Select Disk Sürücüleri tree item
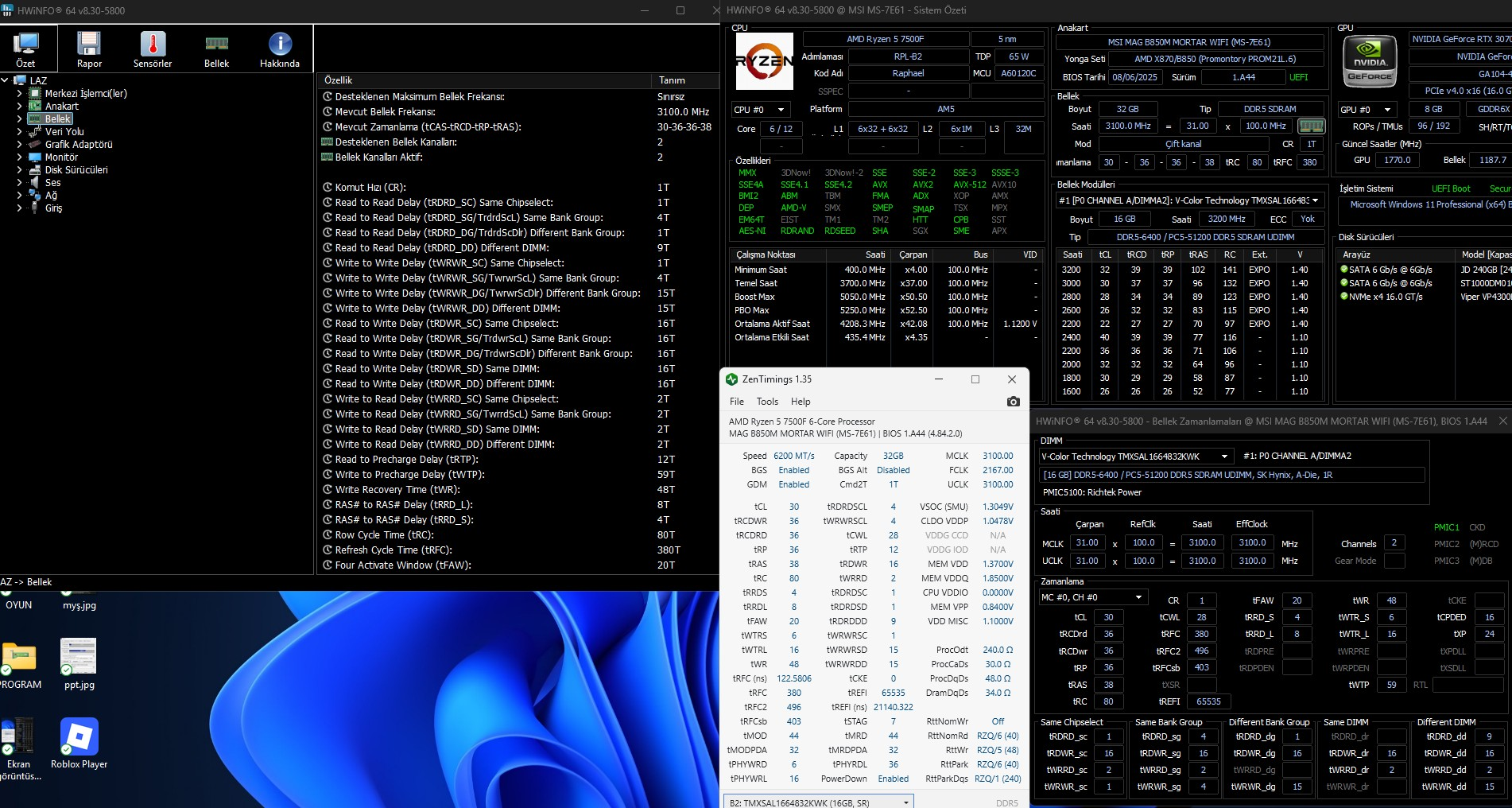The image size is (1512, 808). click(x=76, y=169)
